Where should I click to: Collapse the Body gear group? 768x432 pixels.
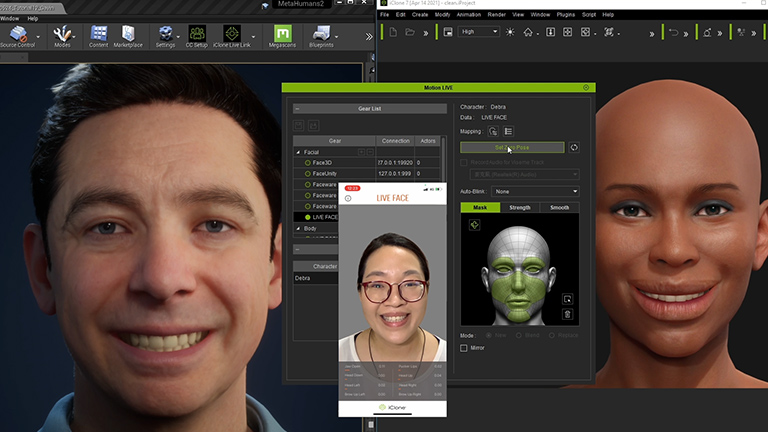click(x=298, y=229)
